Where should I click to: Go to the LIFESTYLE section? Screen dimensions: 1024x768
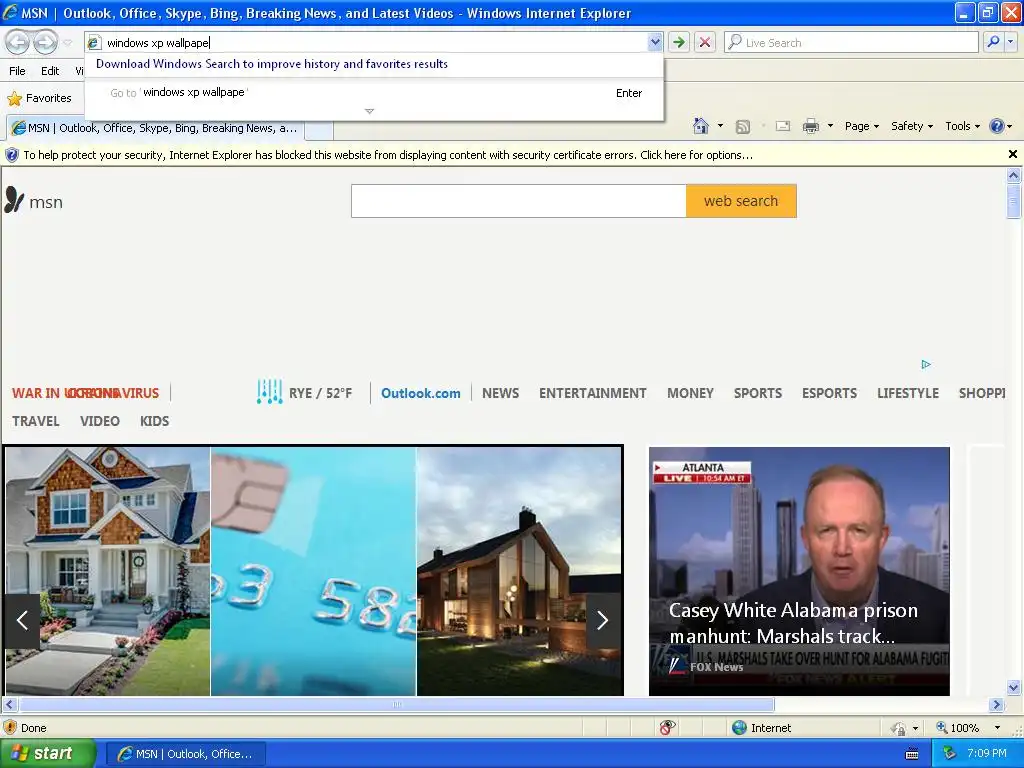tap(908, 393)
